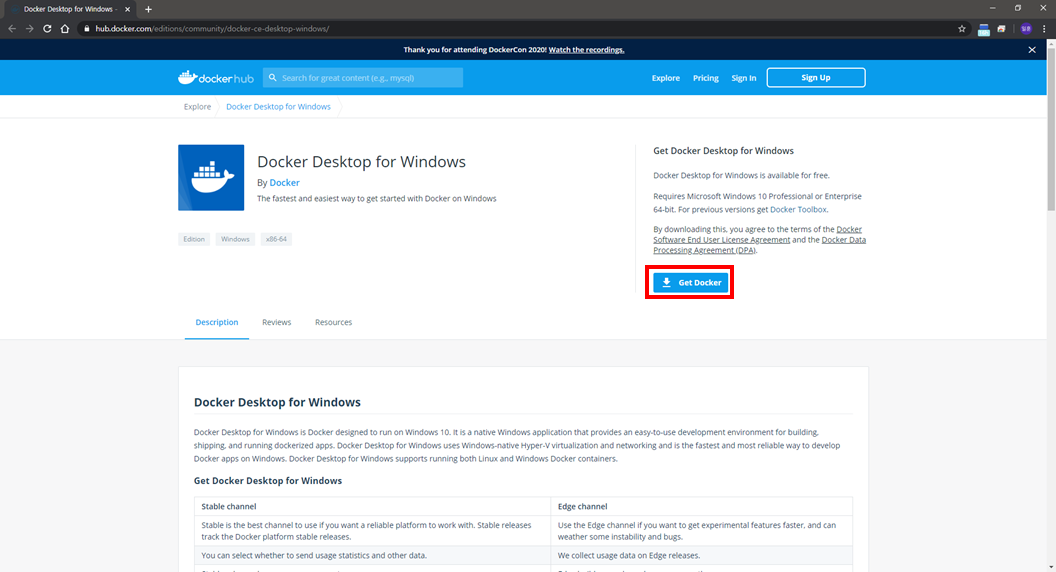Click the Explore breadcrumb
Viewport: 1056px width, 572px height.
click(197, 106)
